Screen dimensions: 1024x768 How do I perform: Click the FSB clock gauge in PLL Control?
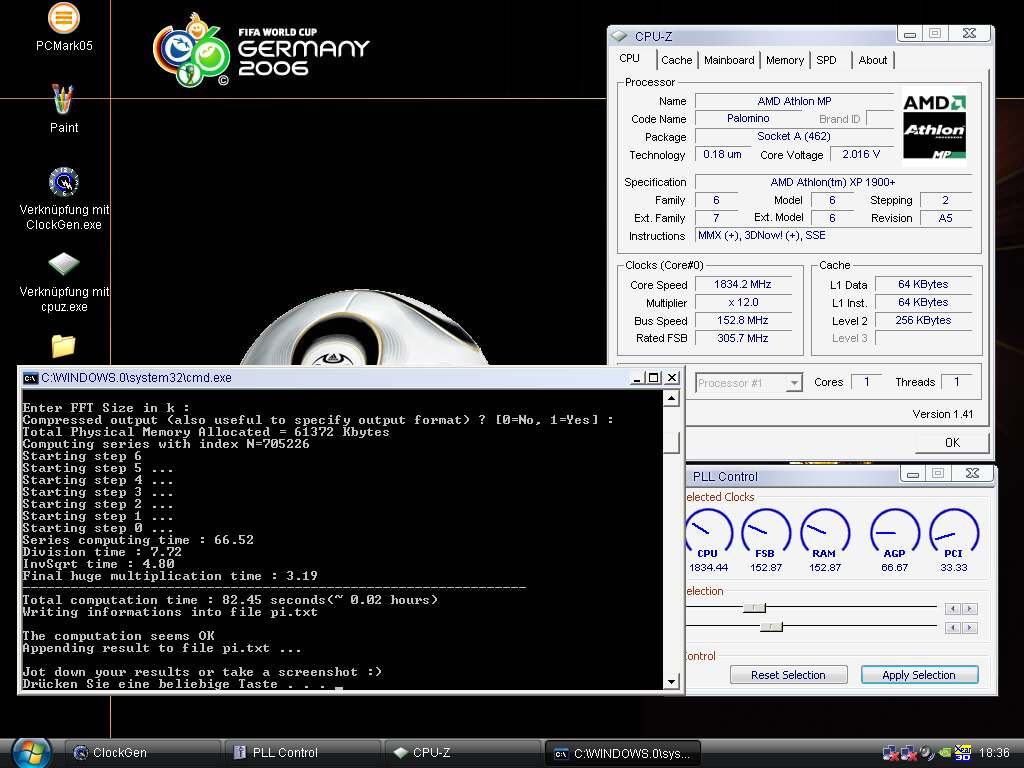[x=765, y=534]
